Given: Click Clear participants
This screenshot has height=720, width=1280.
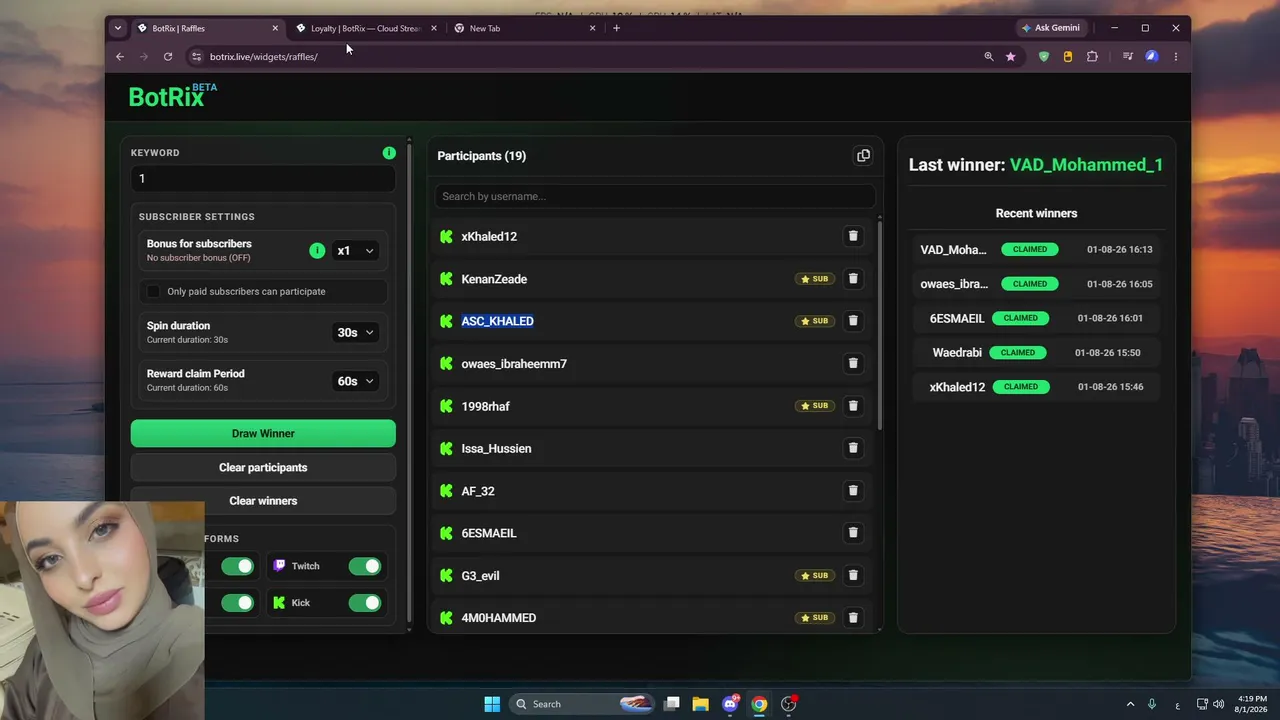Looking at the screenshot, I should (263, 467).
